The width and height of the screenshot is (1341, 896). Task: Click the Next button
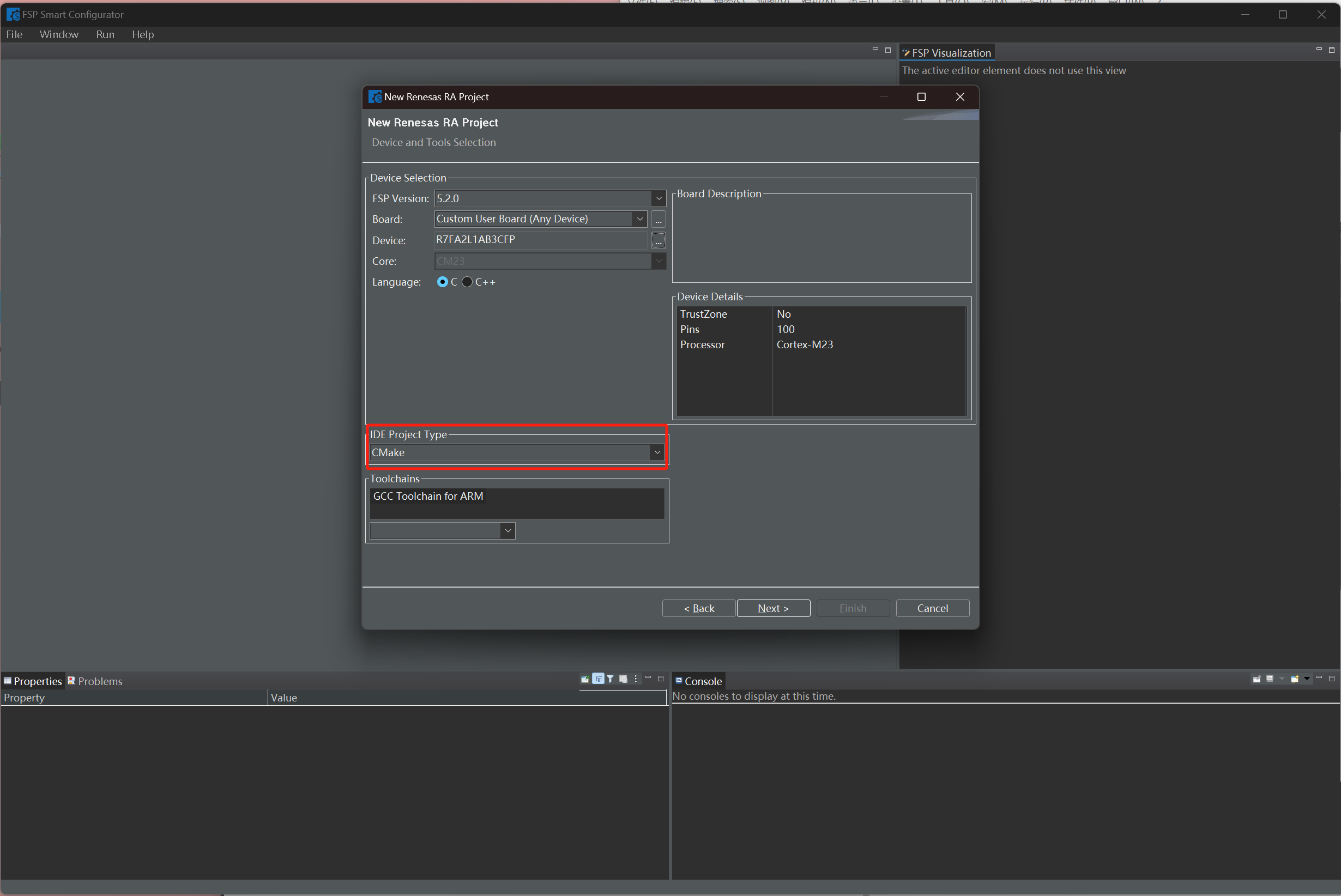(x=773, y=608)
